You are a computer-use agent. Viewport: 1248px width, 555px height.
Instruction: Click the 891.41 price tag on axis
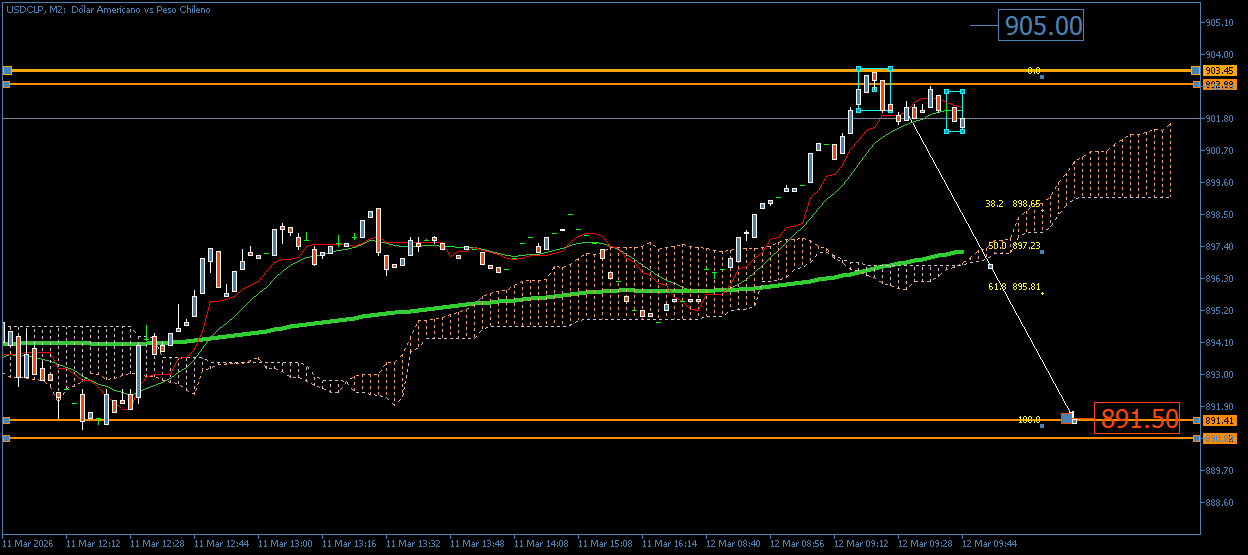point(1219,421)
